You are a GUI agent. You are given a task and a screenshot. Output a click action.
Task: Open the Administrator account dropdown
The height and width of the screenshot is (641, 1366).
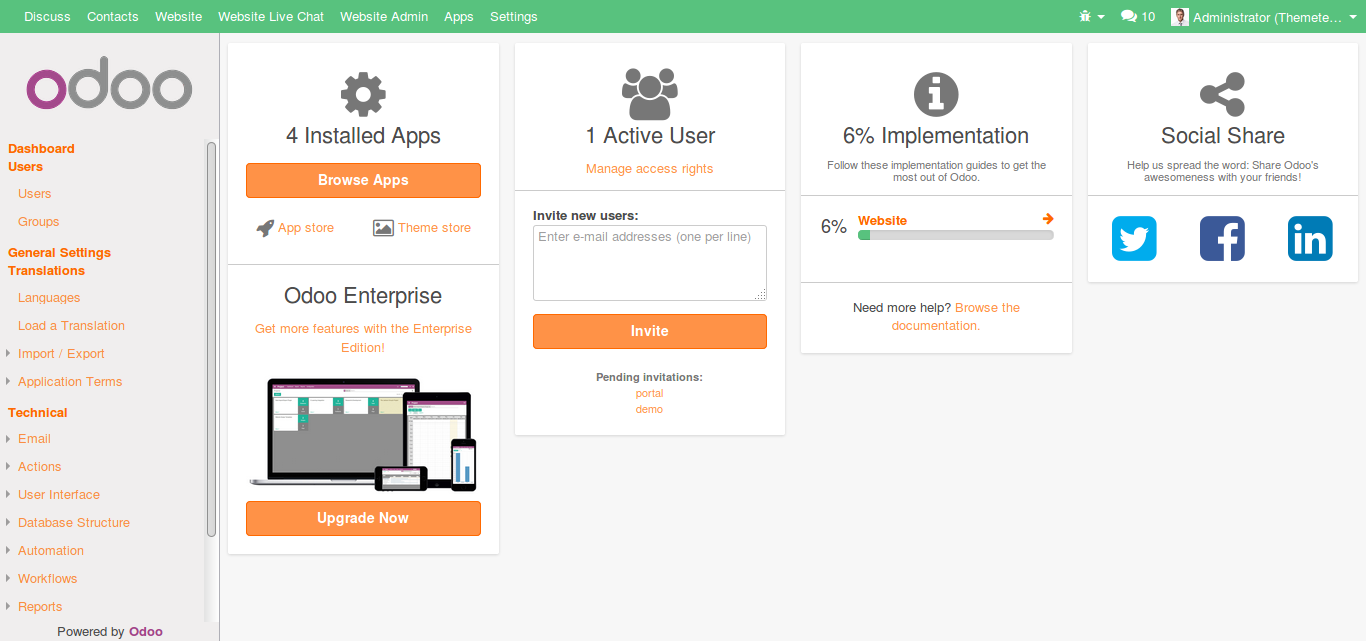click(1262, 16)
